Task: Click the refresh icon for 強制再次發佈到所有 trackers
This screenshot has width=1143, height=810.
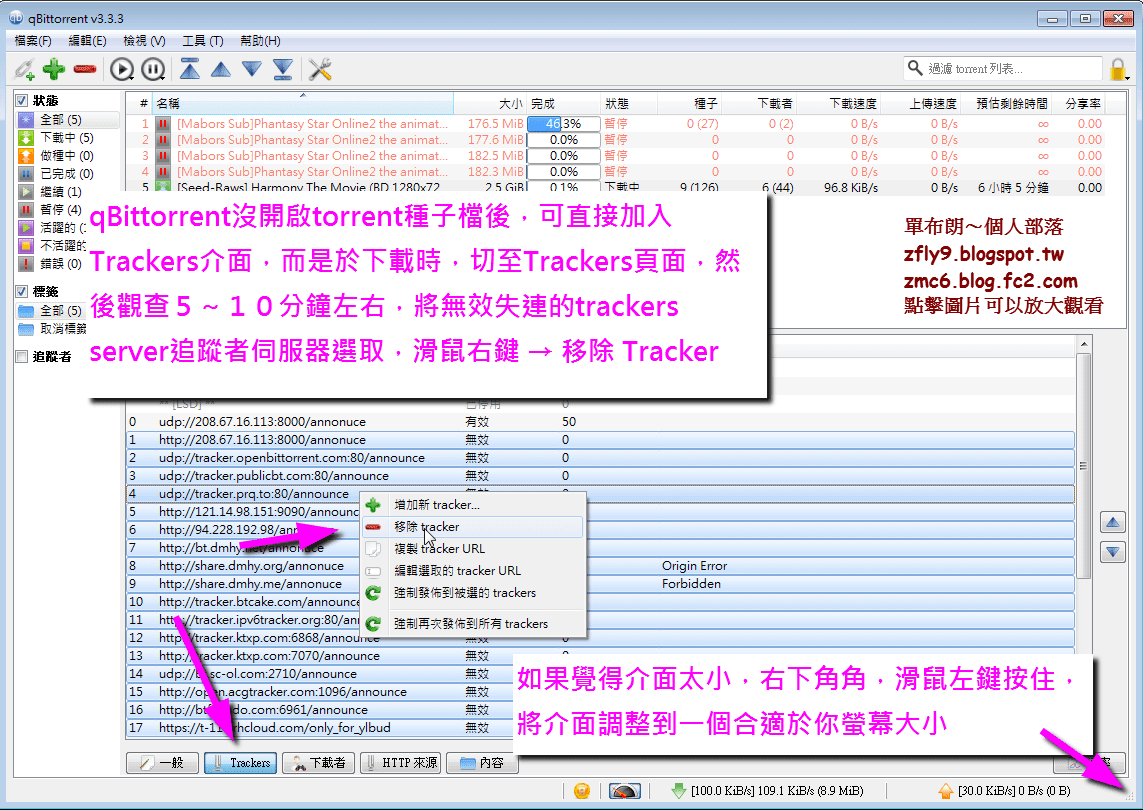Action: [373, 623]
